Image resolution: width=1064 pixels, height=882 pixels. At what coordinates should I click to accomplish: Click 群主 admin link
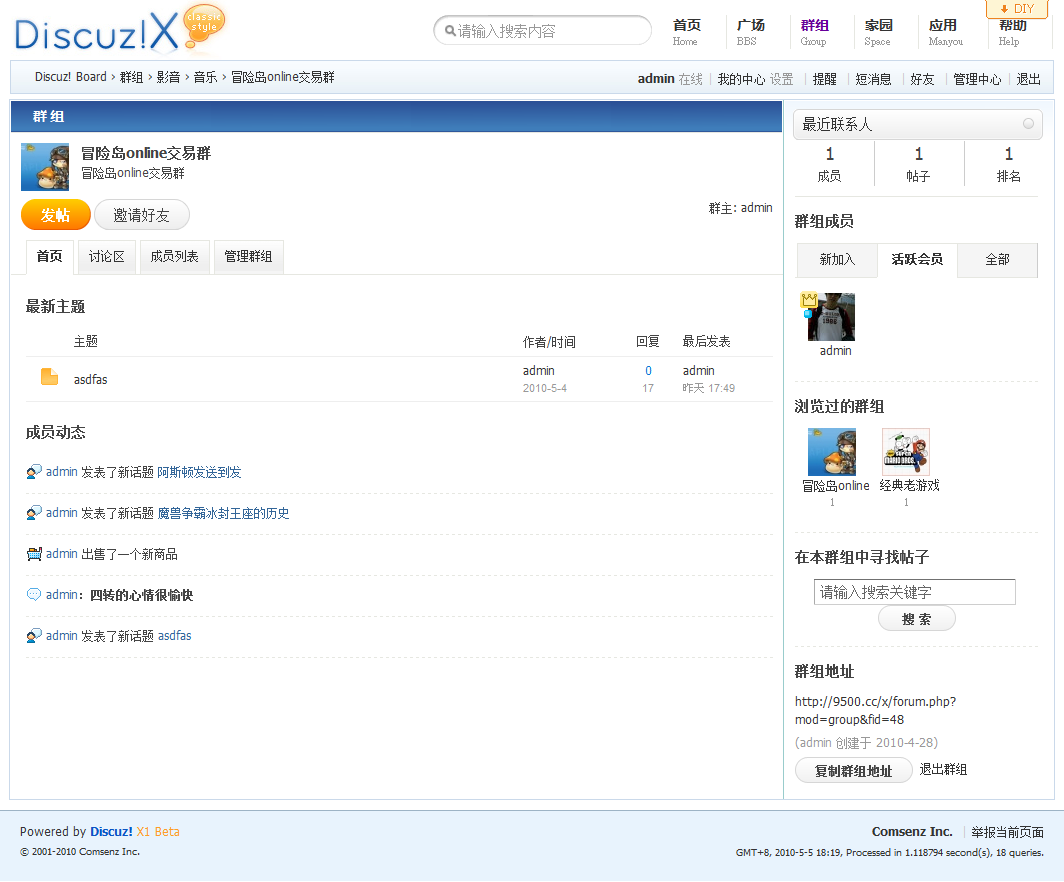click(757, 208)
